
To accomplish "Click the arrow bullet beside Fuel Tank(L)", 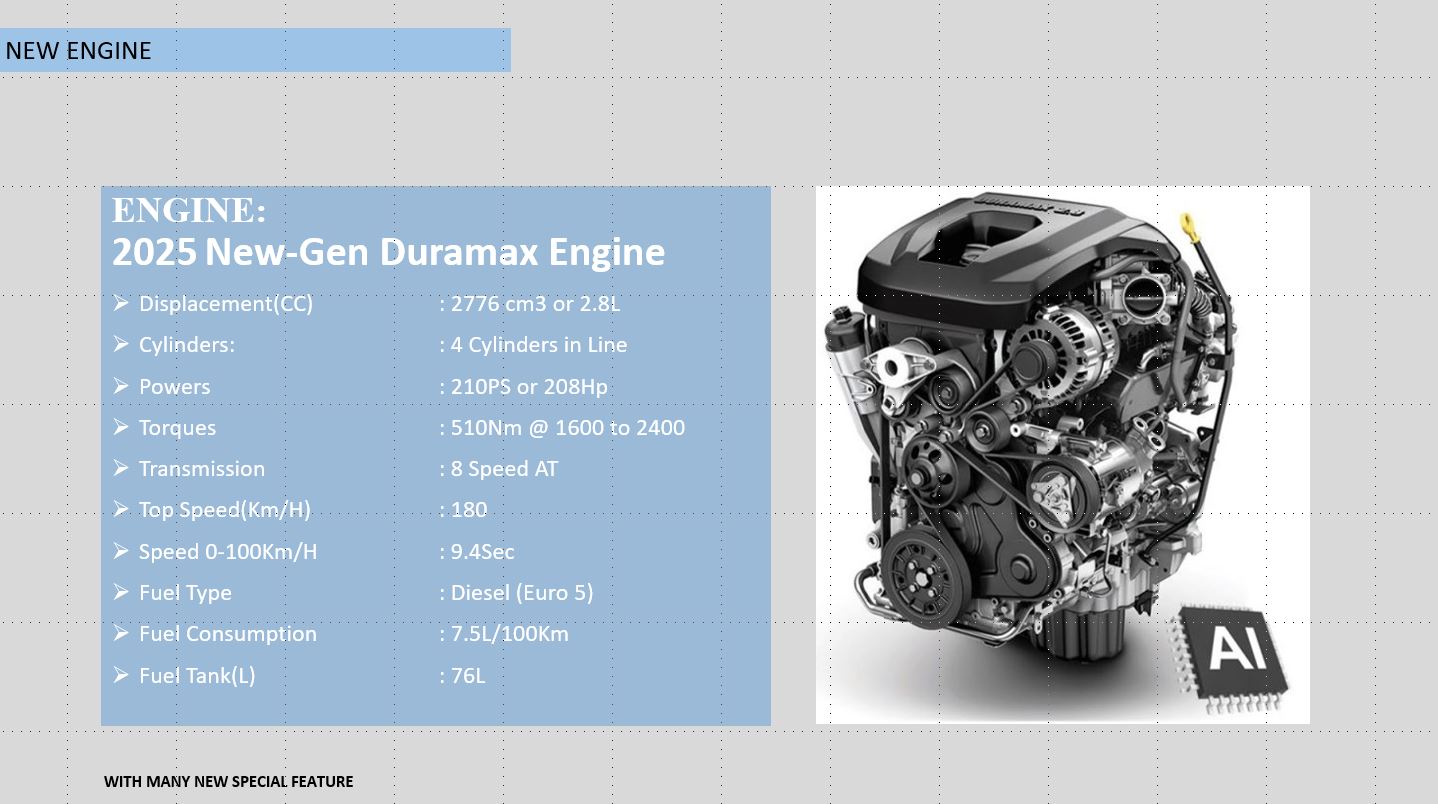I will tap(121, 675).
